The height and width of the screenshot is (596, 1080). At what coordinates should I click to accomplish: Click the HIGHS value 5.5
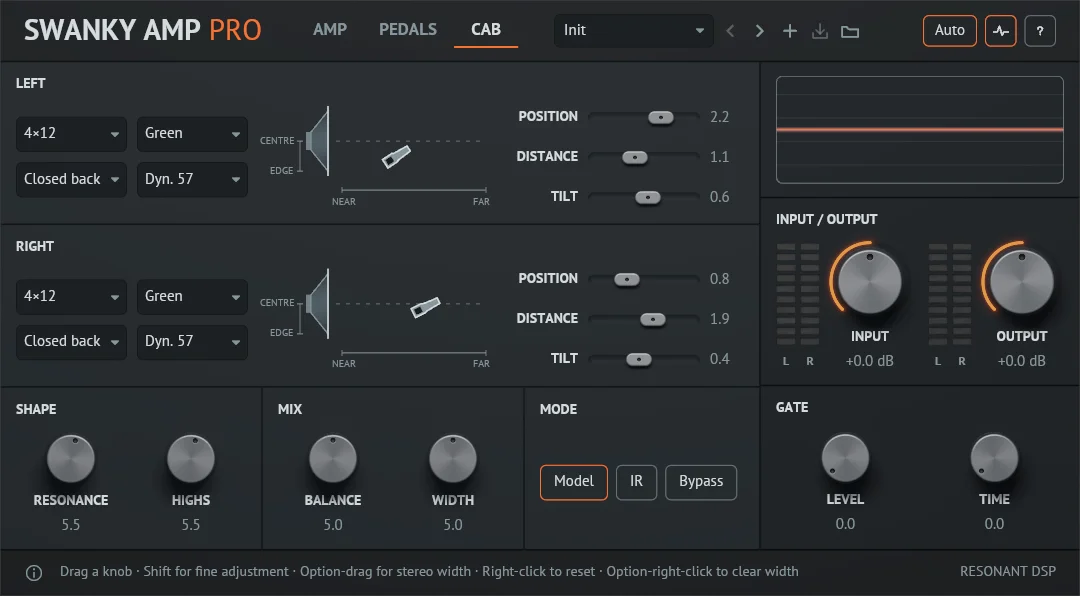(191, 525)
